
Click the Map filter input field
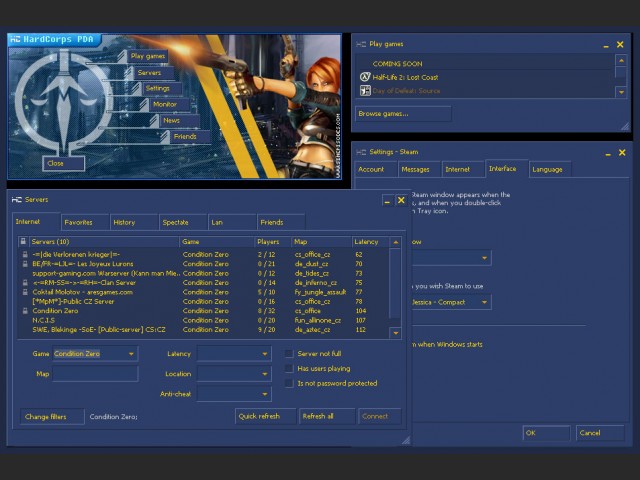click(x=95, y=374)
